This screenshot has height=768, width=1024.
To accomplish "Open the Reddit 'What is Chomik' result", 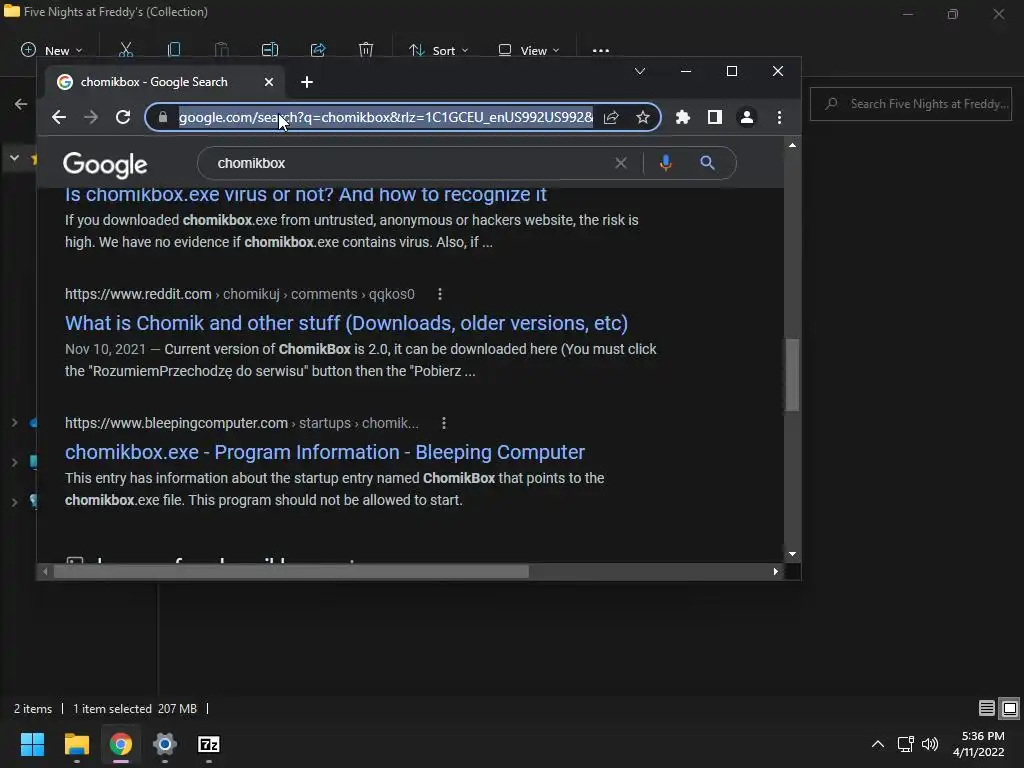I will 346,323.
